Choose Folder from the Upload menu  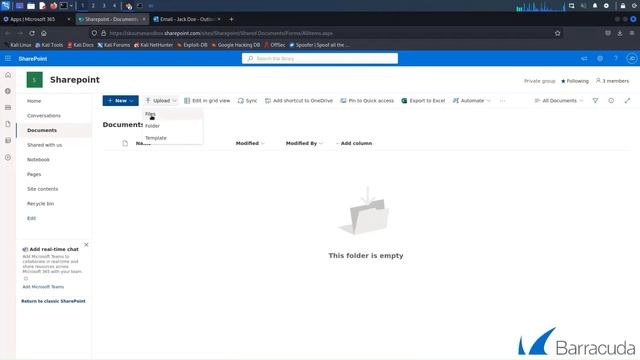[173, 126]
